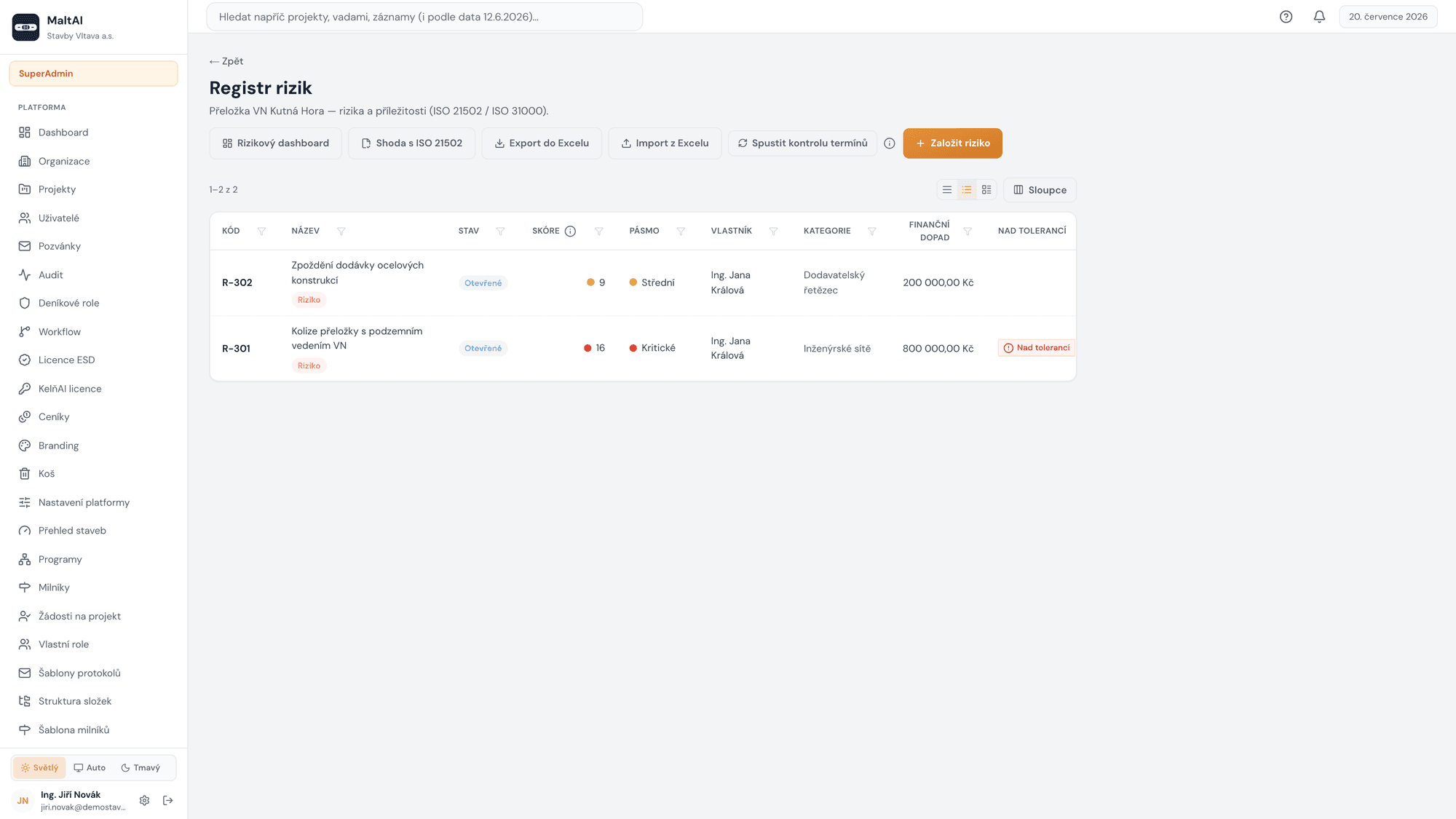Click the info icon next to Spustit kontrolu termínů
Screen dimensions: 1456x819
[x=889, y=143]
